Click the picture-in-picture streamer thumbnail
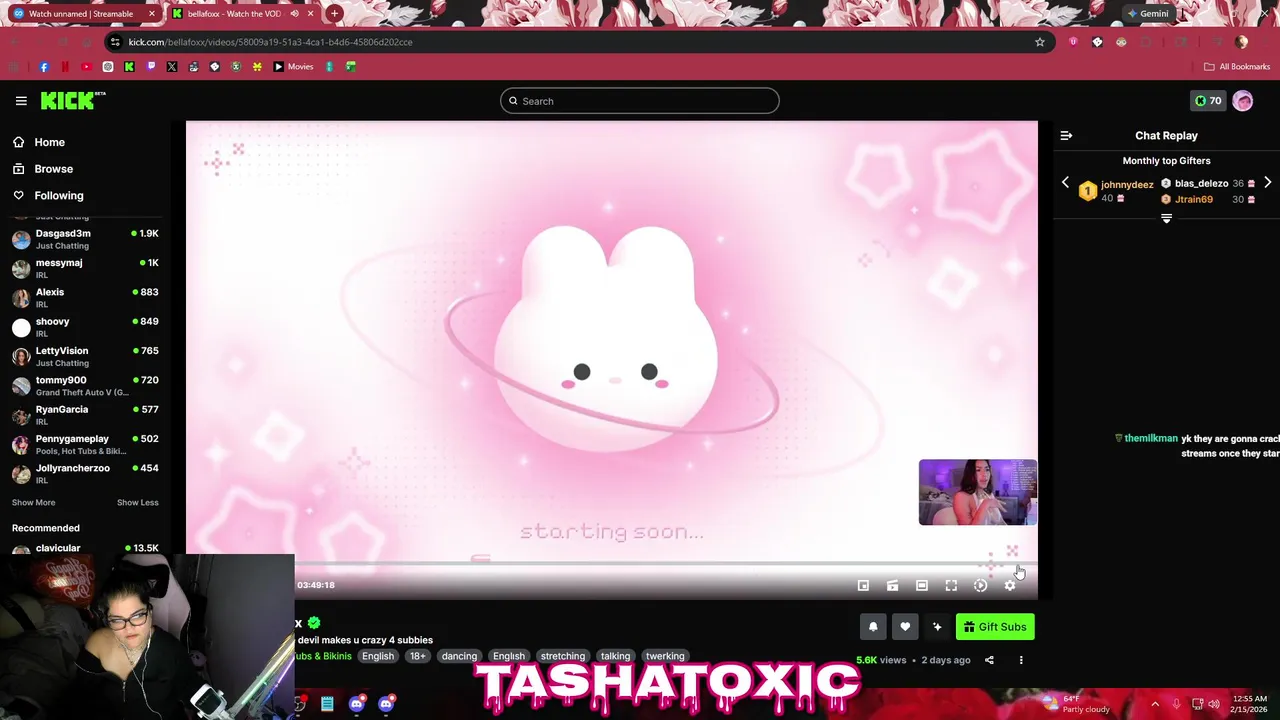Screen dimensions: 1280x720 (977, 493)
